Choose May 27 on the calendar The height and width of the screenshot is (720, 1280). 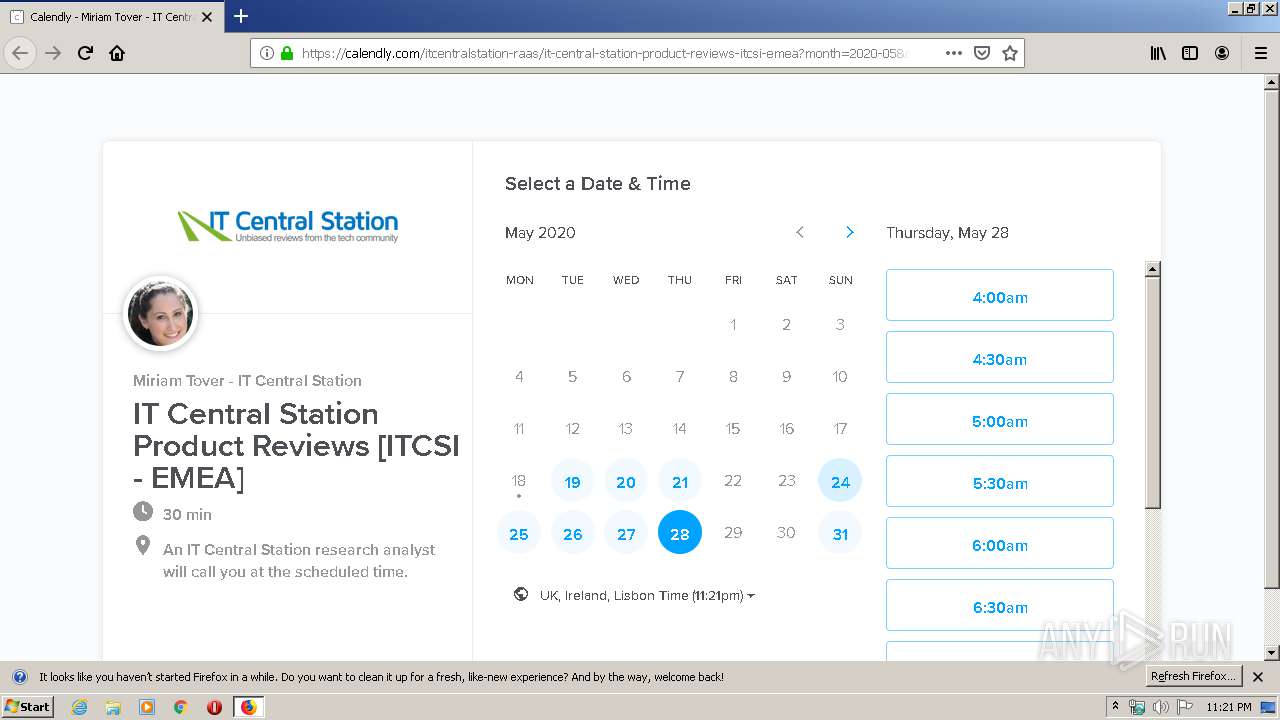pyautogui.click(x=626, y=534)
